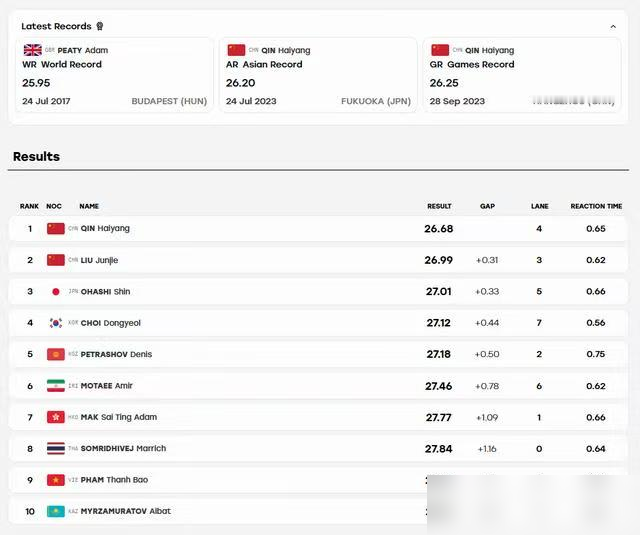Open PETRASHOV Denis's athlete link
Viewport: 640px width, 535px height.
[116, 354]
